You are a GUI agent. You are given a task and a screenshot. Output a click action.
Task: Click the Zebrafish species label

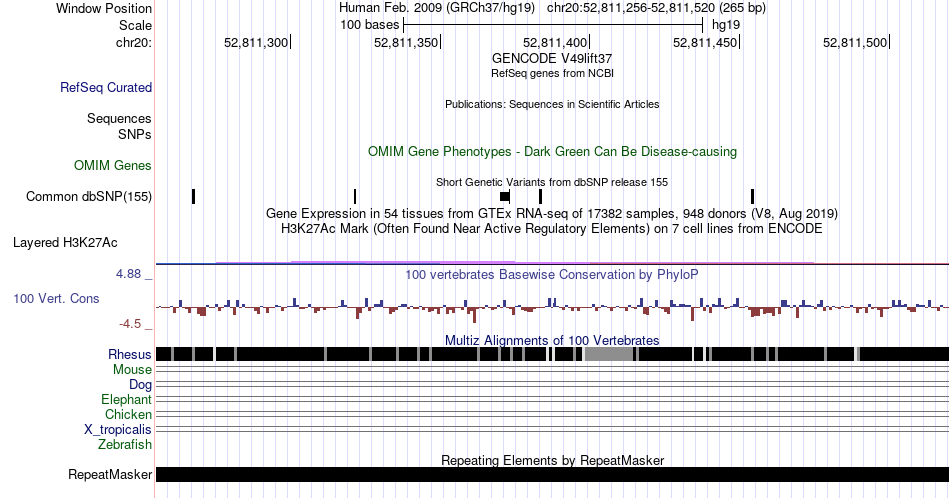click(125, 444)
